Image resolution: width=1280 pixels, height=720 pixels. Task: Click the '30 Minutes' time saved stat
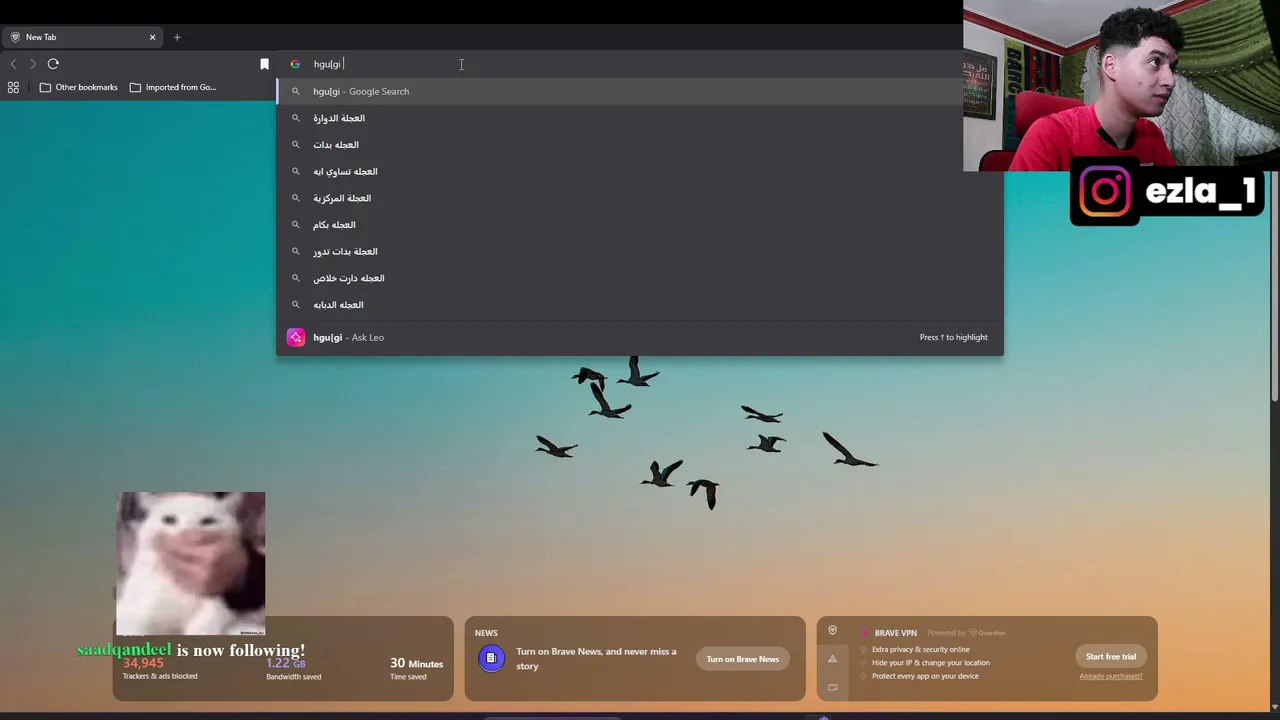416,663
